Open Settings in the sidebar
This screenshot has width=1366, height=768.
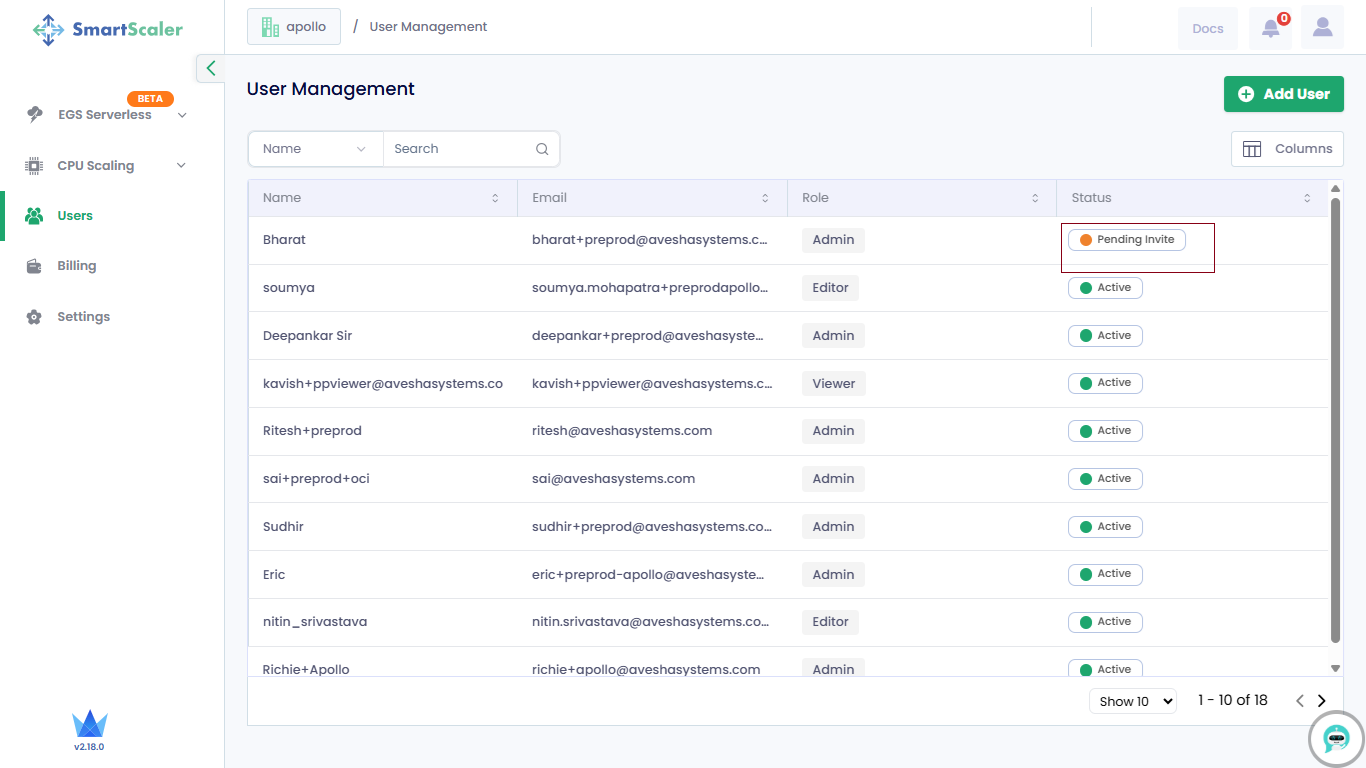[x=83, y=317]
